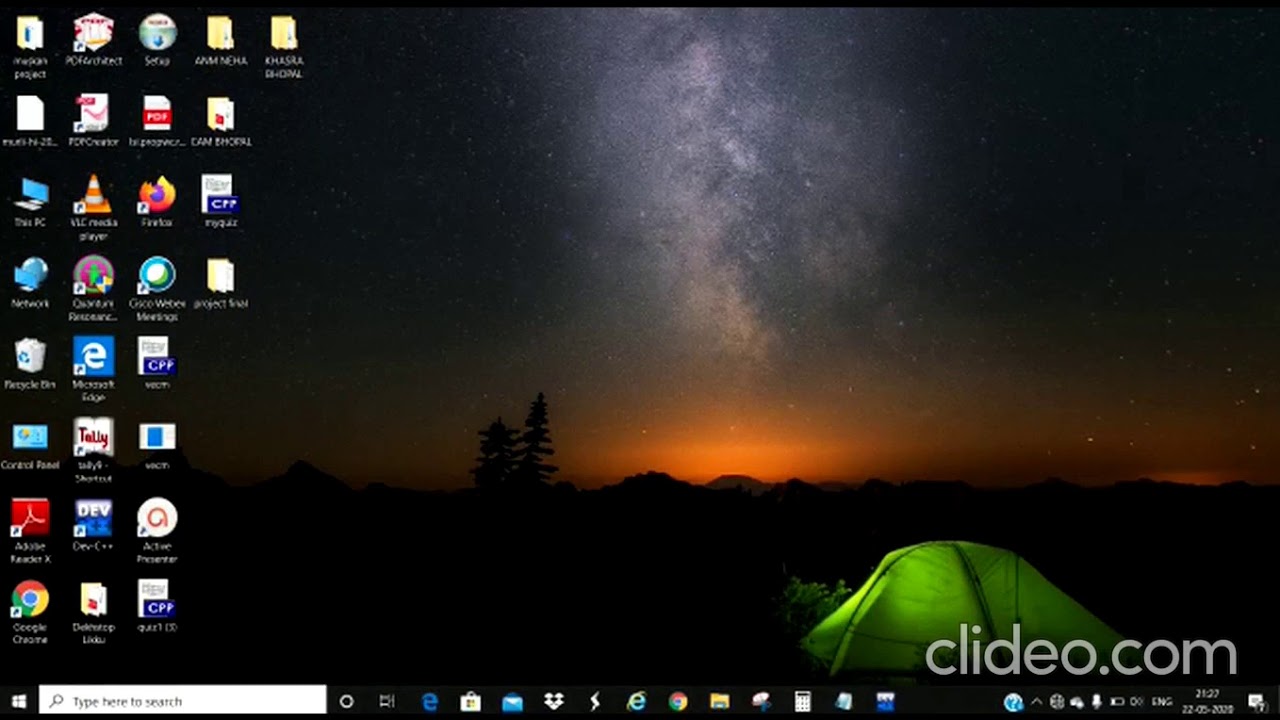Open the Dev-C++ desktop shortcut

click(x=93, y=525)
